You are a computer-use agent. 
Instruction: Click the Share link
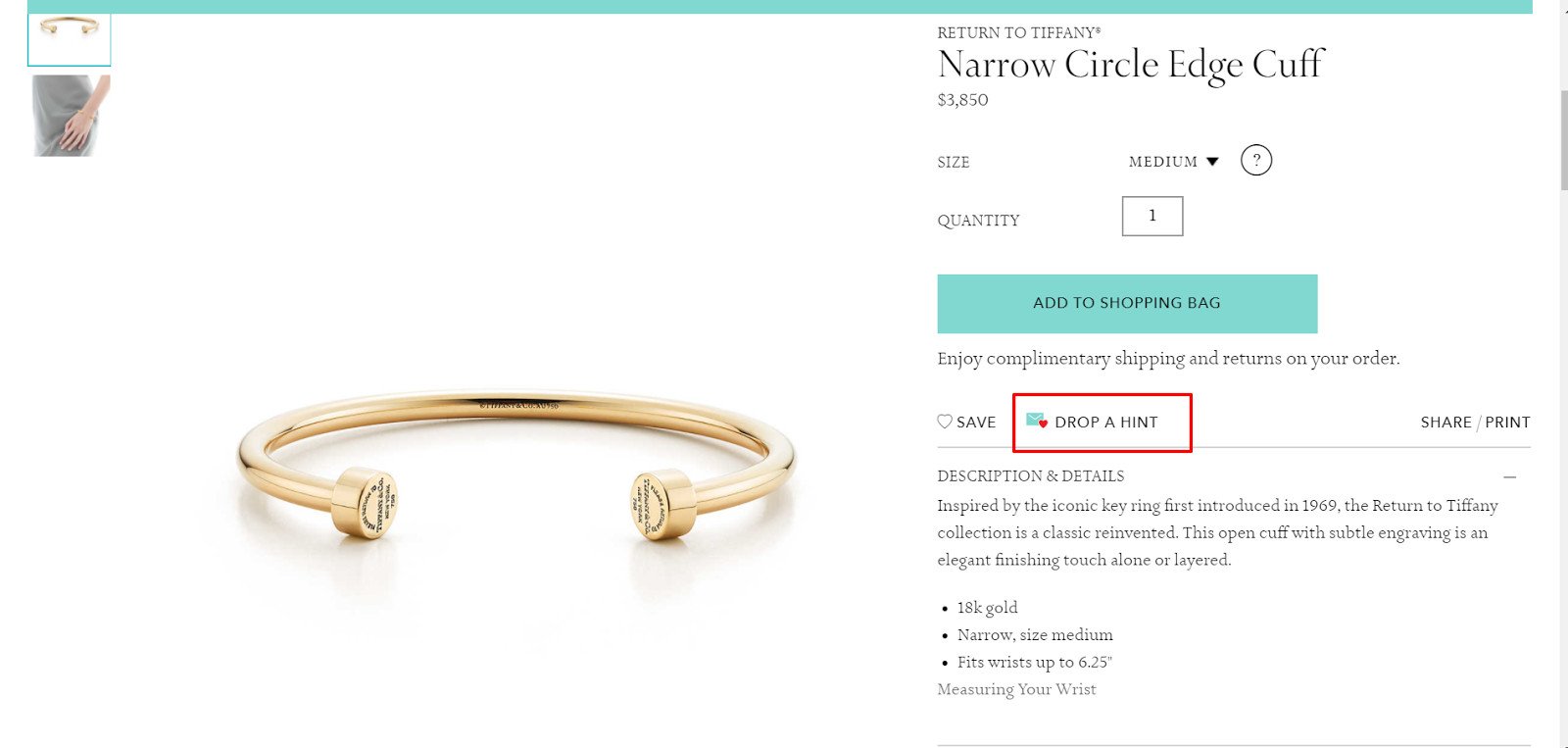coord(1445,423)
